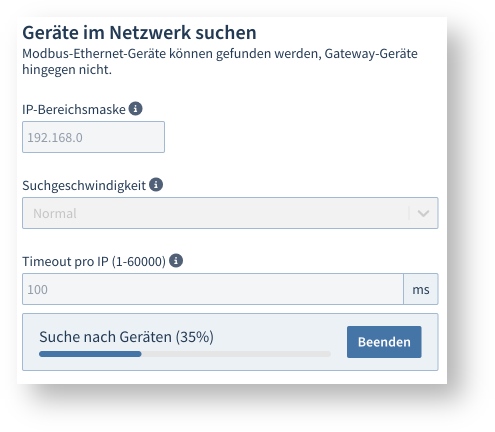The height and width of the screenshot is (432, 495).
Task: Click the chevron arrow in the Normal dropdown
Action: [423, 213]
